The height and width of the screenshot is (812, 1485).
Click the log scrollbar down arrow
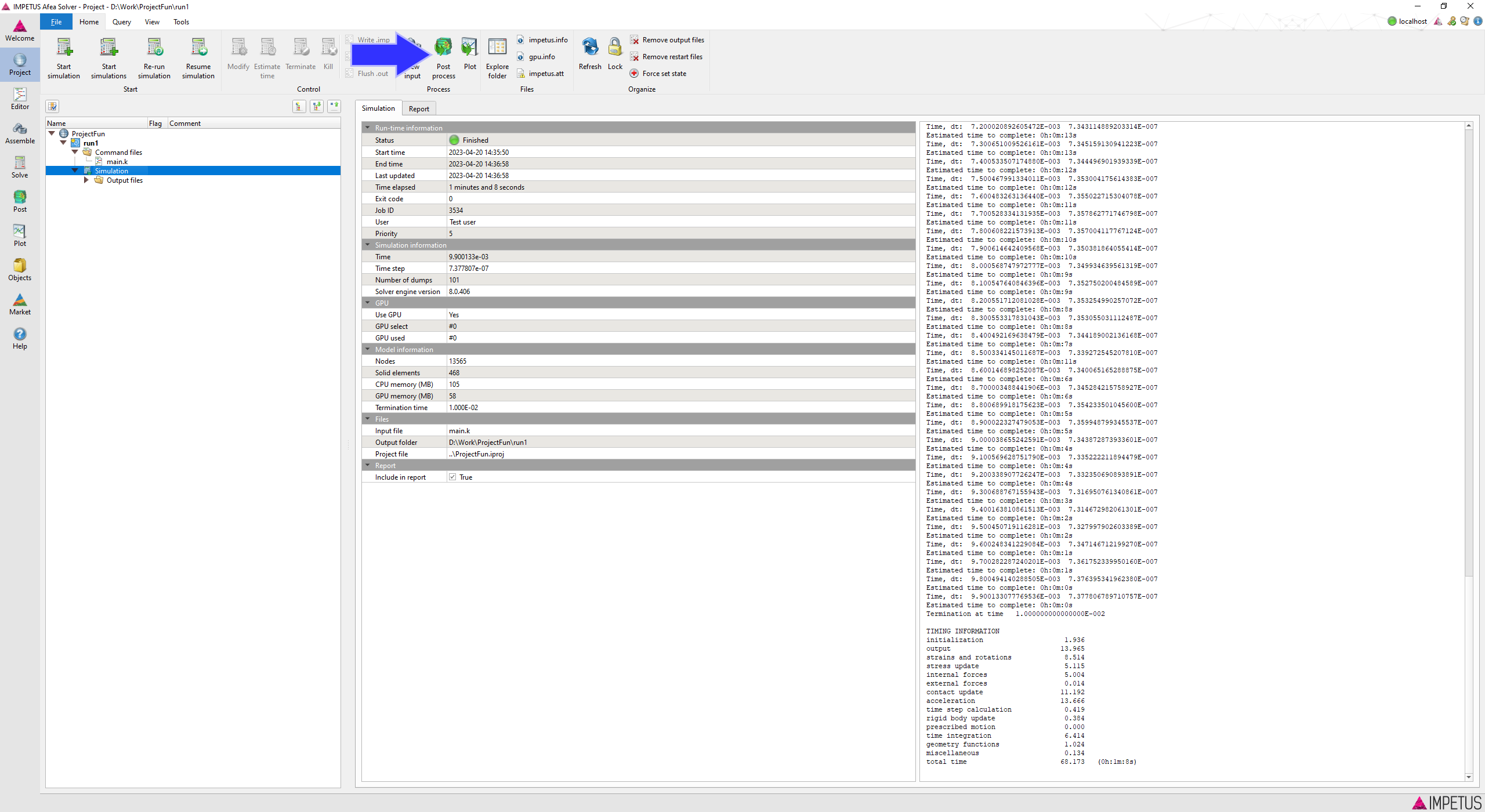1469,777
